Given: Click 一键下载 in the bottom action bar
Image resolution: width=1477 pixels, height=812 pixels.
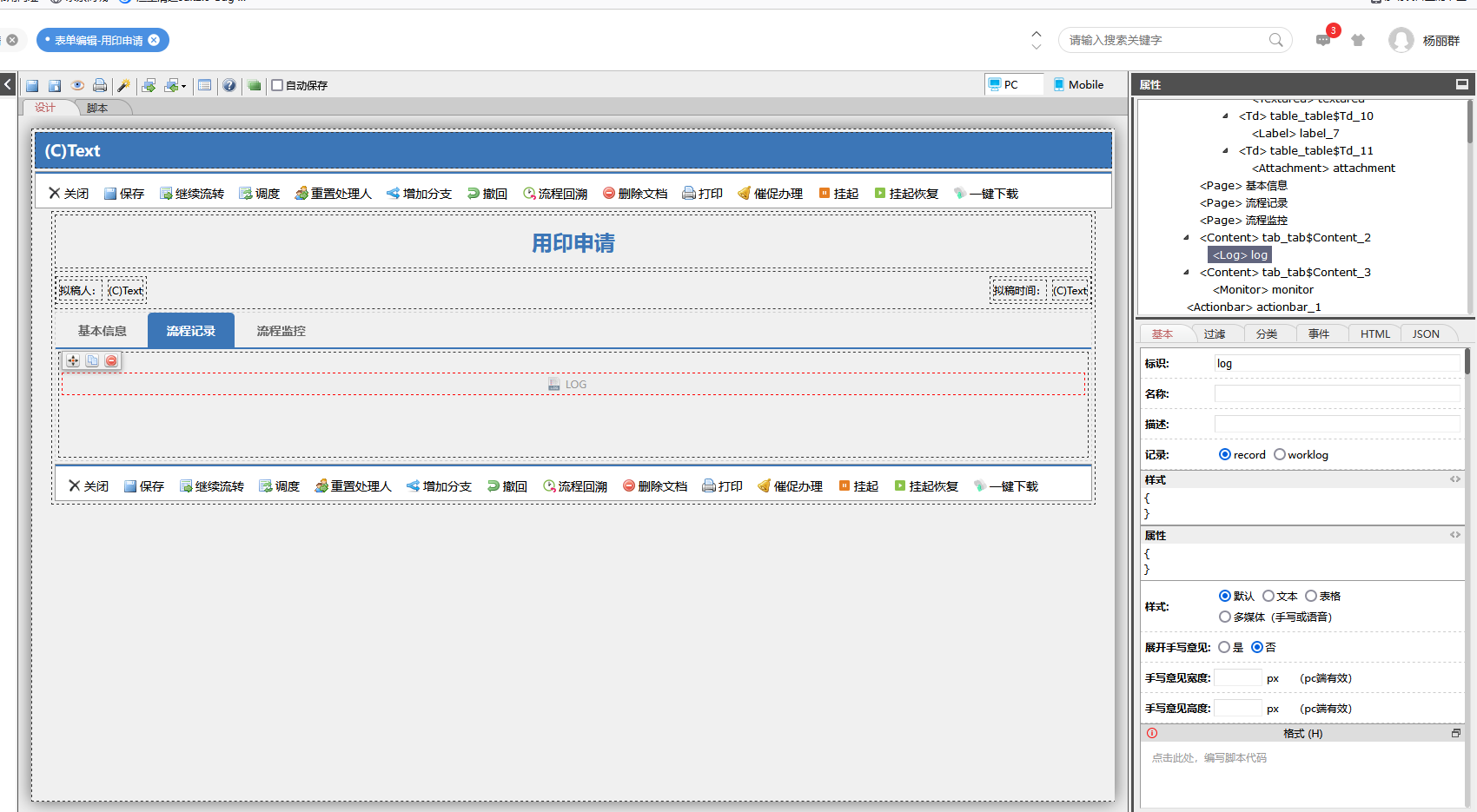Looking at the screenshot, I should [1006, 486].
